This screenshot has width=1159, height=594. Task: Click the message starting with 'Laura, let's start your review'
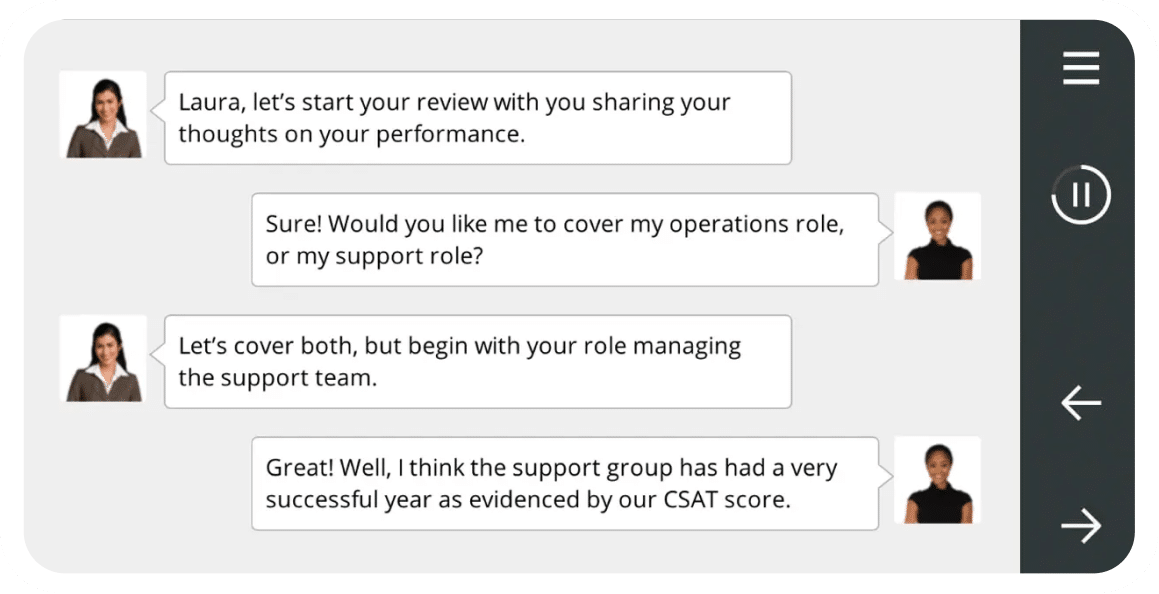[478, 118]
